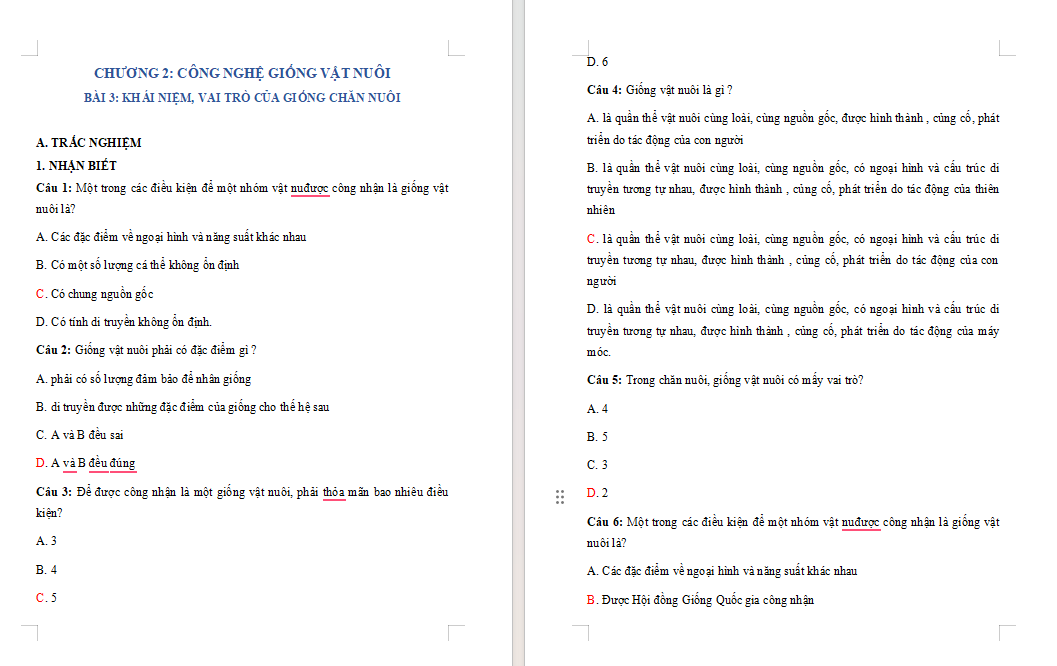This screenshot has height=666, width=1057.
Task: Select Câu 1 answer "A. Các đặc điểm về ngoại hình"
Action: click(x=171, y=237)
